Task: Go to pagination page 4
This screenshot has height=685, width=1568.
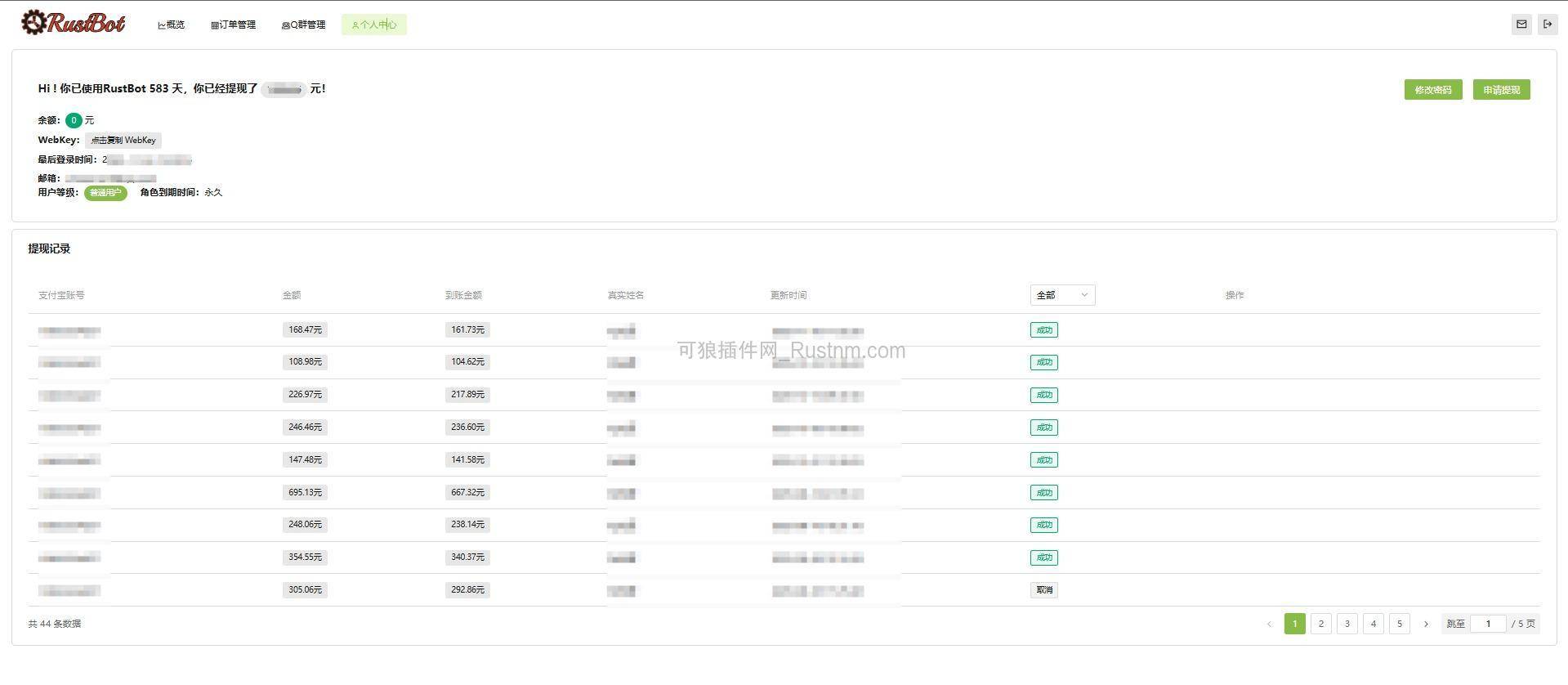Action: [x=1374, y=624]
